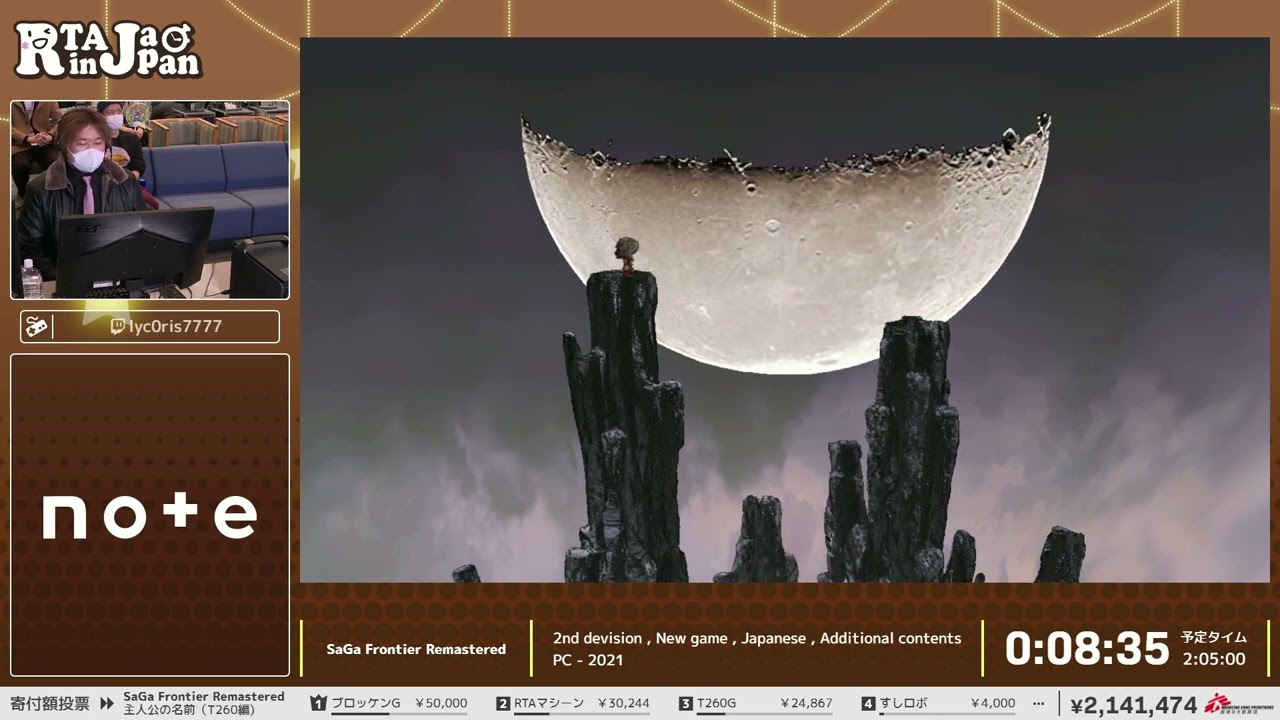
Task: Click the runner webcam feed
Action: [150, 200]
